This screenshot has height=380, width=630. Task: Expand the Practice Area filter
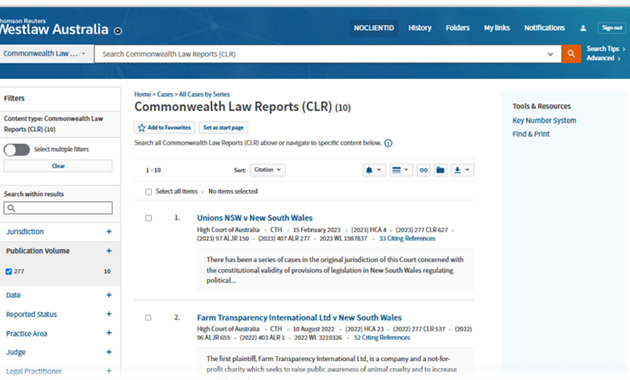[x=108, y=333]
